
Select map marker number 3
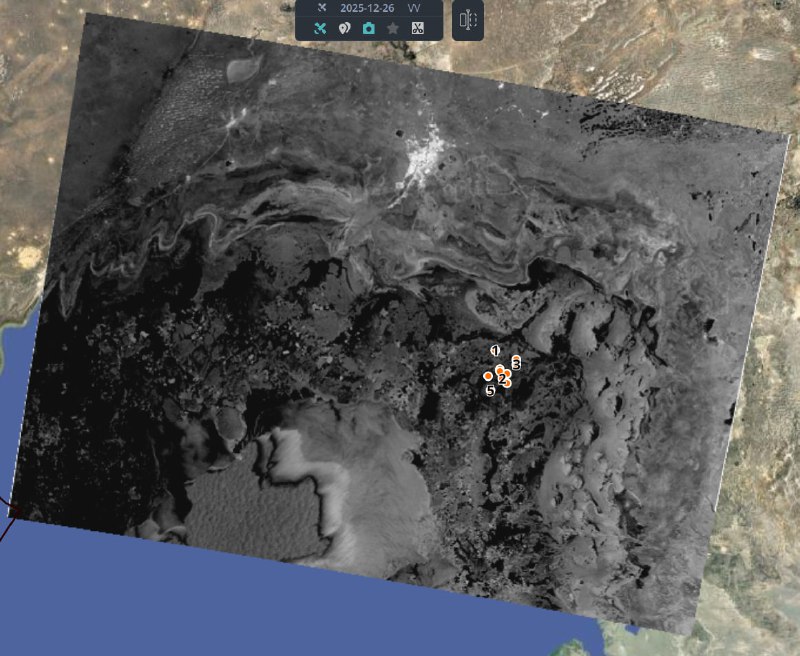(x=516, y=362)
